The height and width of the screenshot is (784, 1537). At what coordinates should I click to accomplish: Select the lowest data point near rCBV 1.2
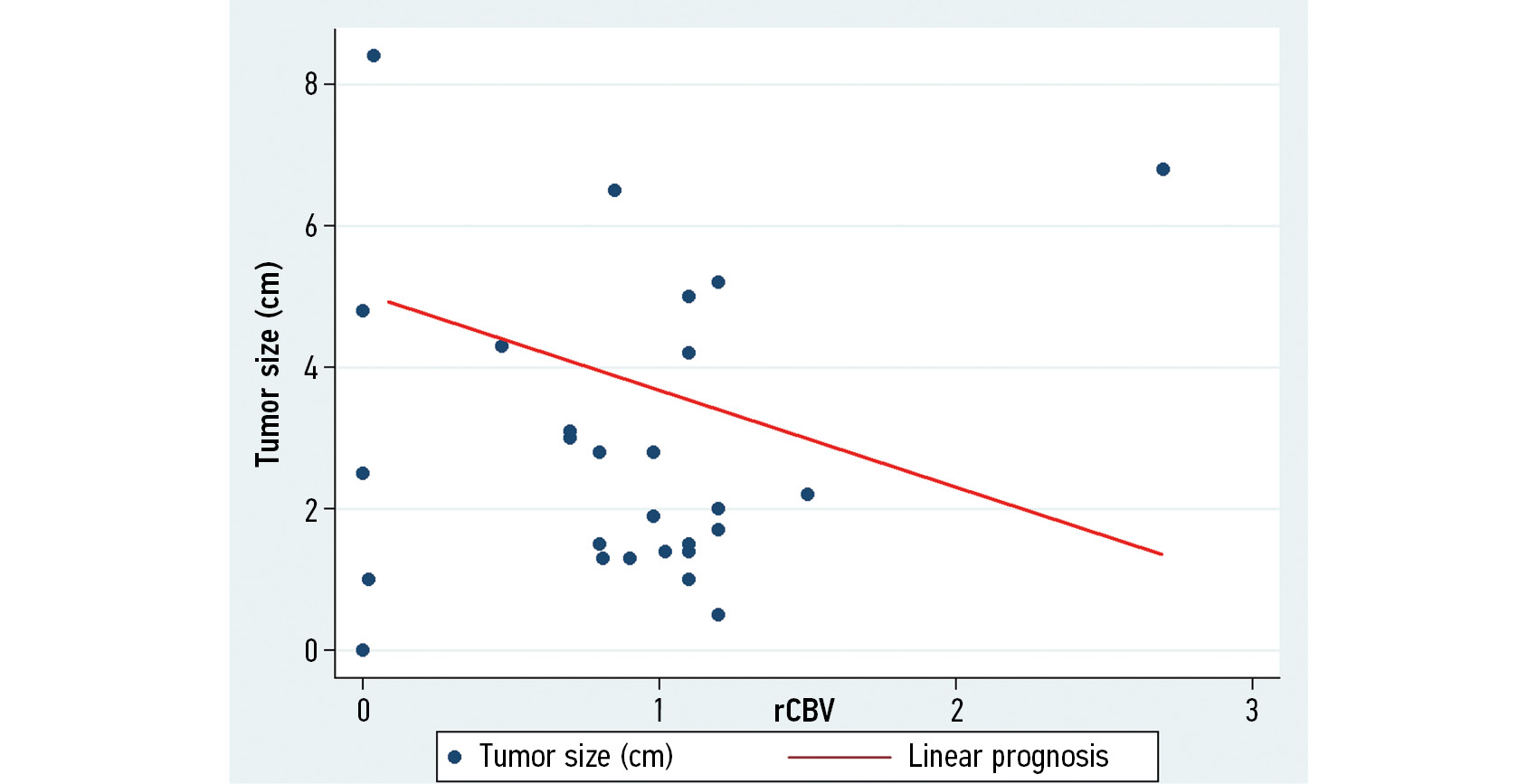tap(718, 615)
